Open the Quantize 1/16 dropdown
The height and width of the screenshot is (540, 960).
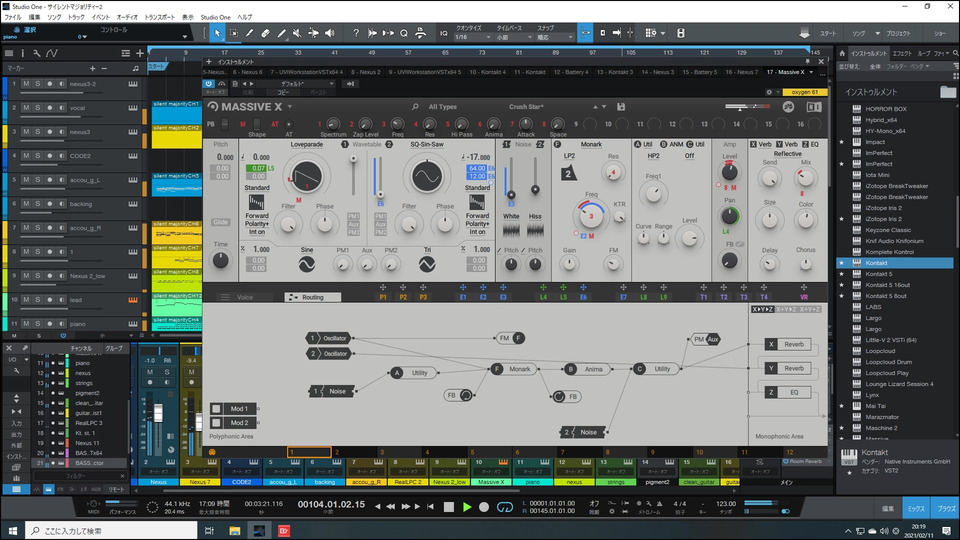pyautogui.click(x=473, y=37)
